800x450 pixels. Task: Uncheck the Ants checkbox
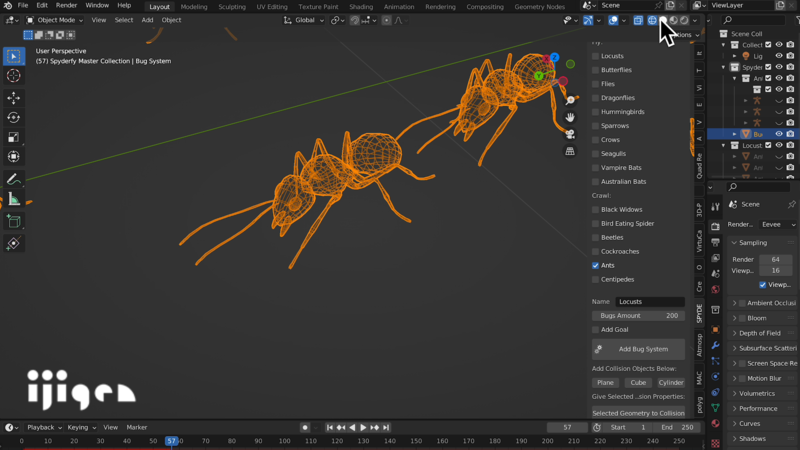595,265
